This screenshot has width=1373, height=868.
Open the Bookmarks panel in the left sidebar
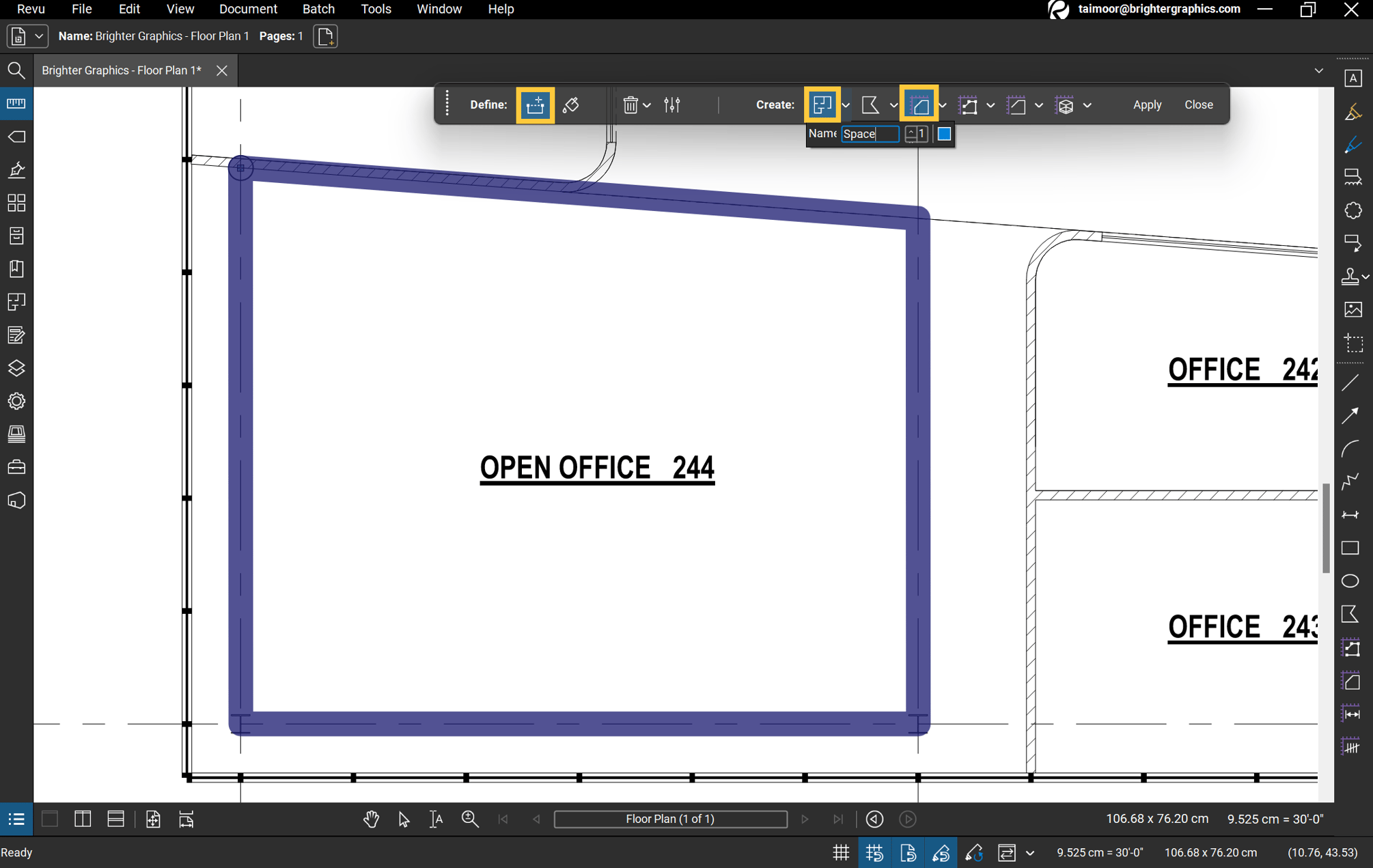coord(16,268)
